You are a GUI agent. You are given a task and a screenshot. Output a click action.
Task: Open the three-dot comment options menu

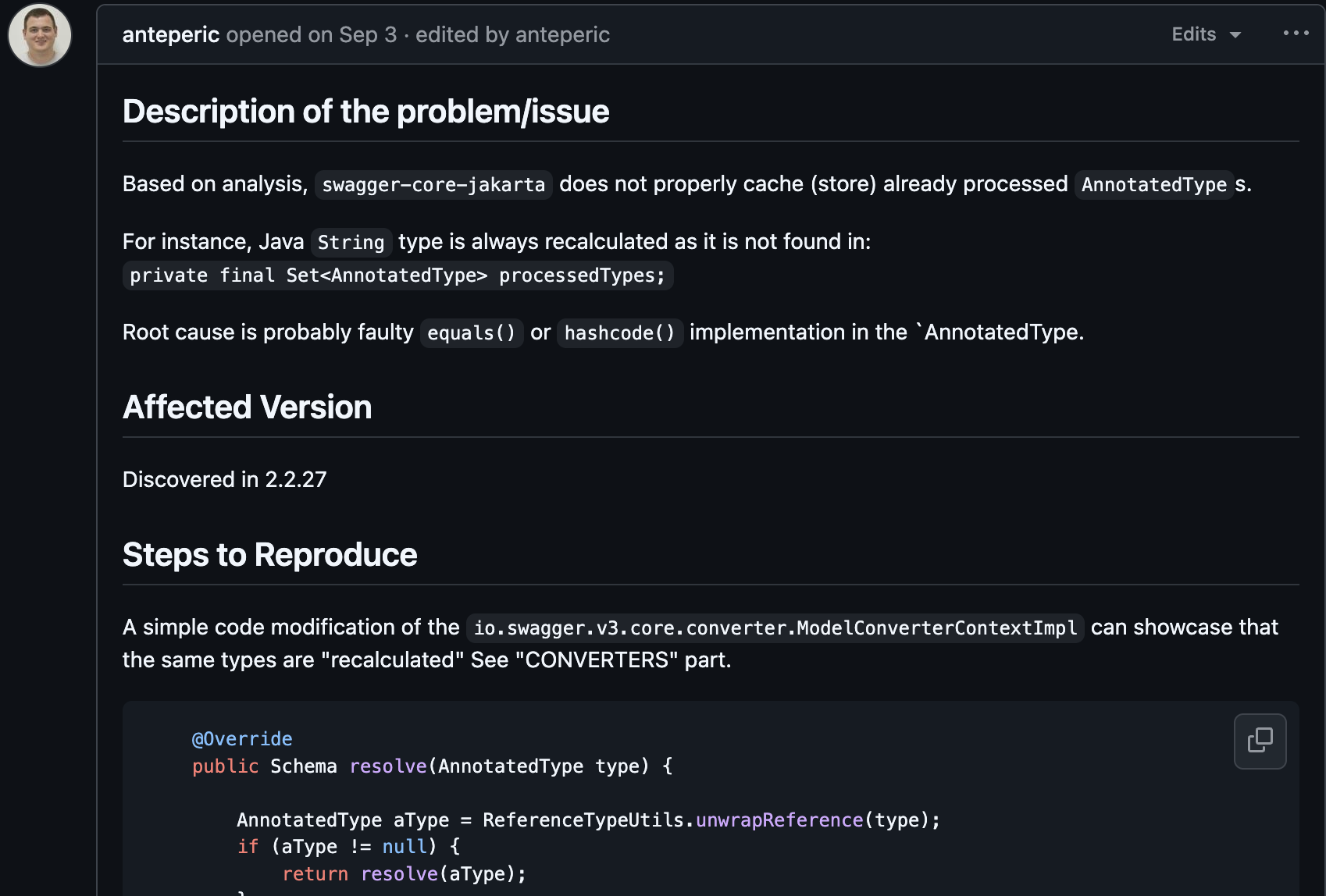point(1296,34)
